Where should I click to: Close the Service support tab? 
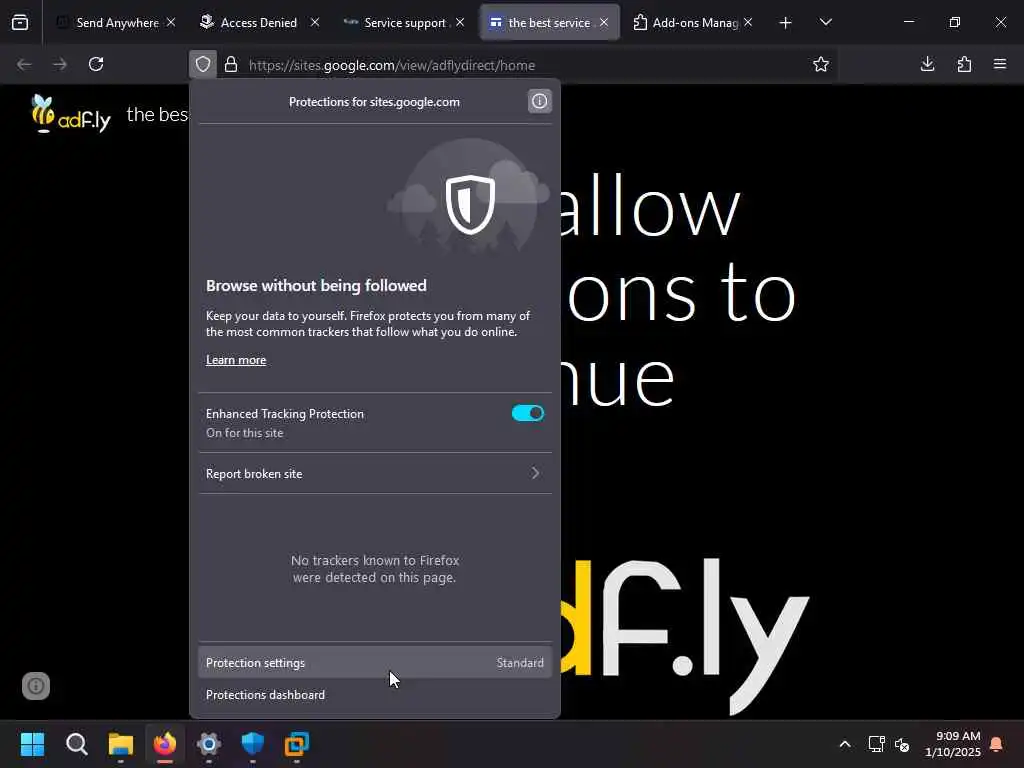(x=460, y=22)
